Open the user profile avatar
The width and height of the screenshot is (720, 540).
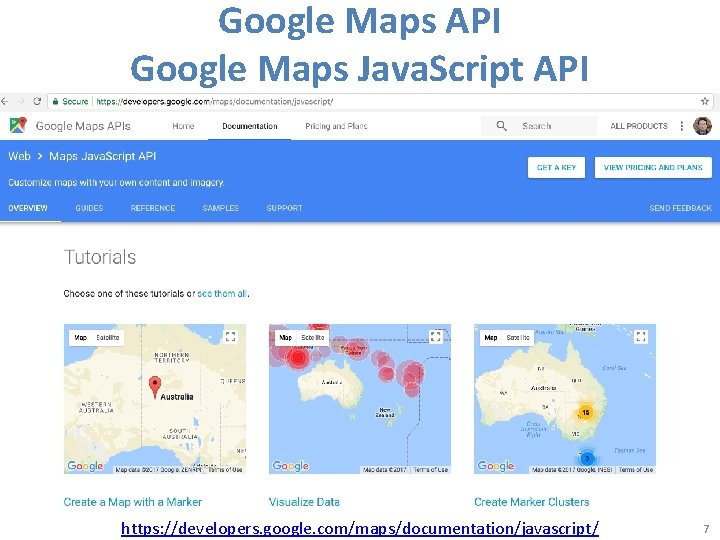pyautogui.click(x=702, y=126)
